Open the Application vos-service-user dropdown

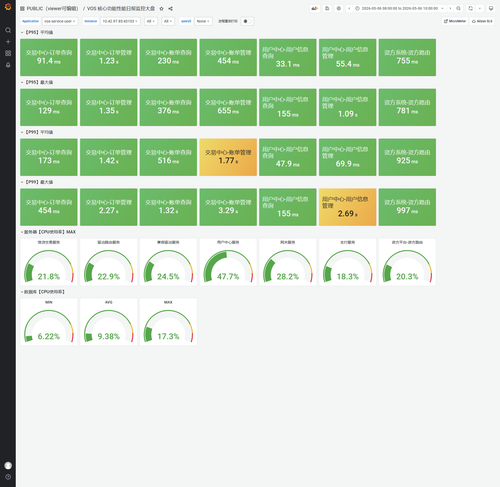coord(60,21)
